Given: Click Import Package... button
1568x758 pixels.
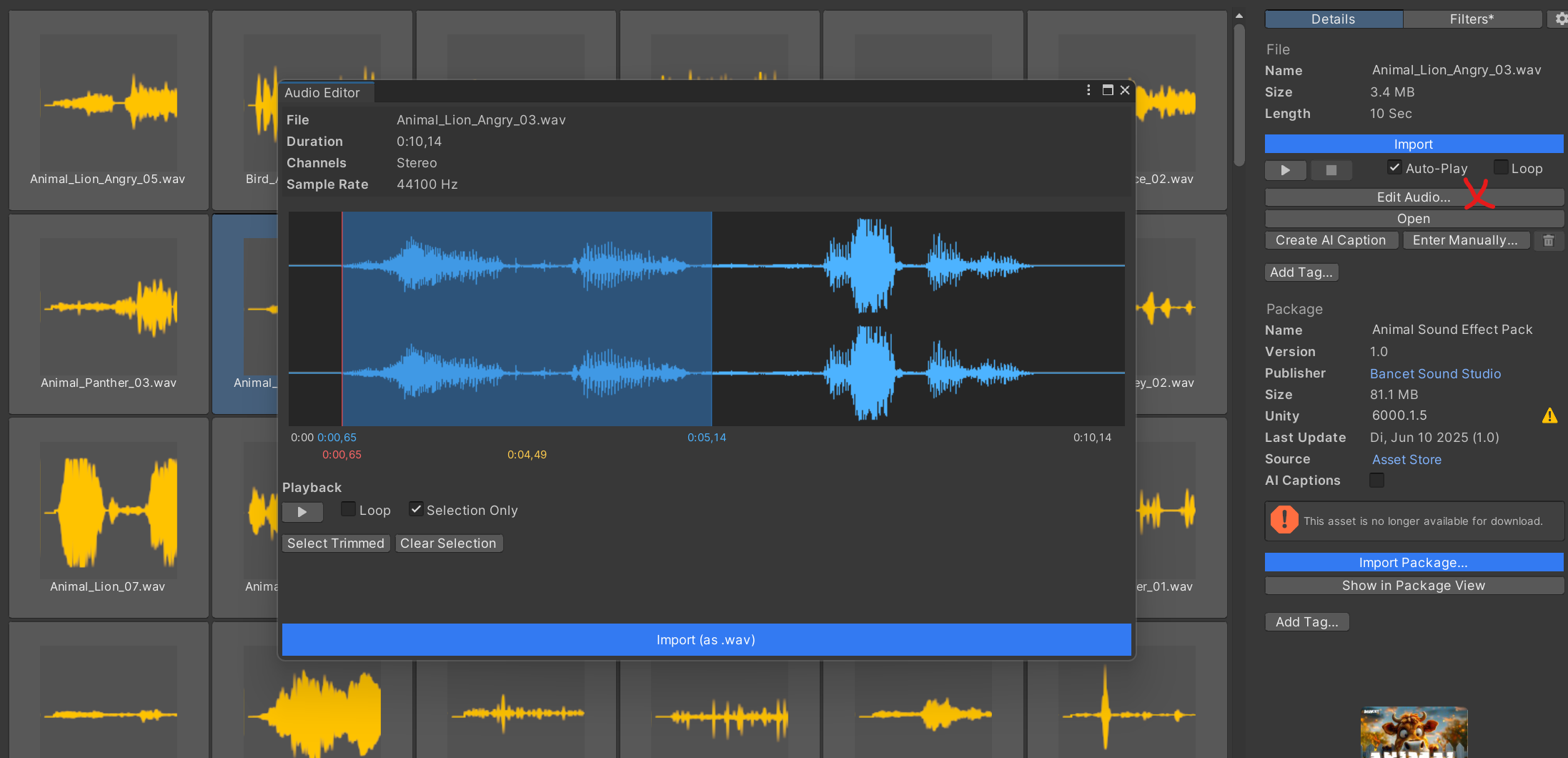Looking at the screenshot, I should 1414,563.
